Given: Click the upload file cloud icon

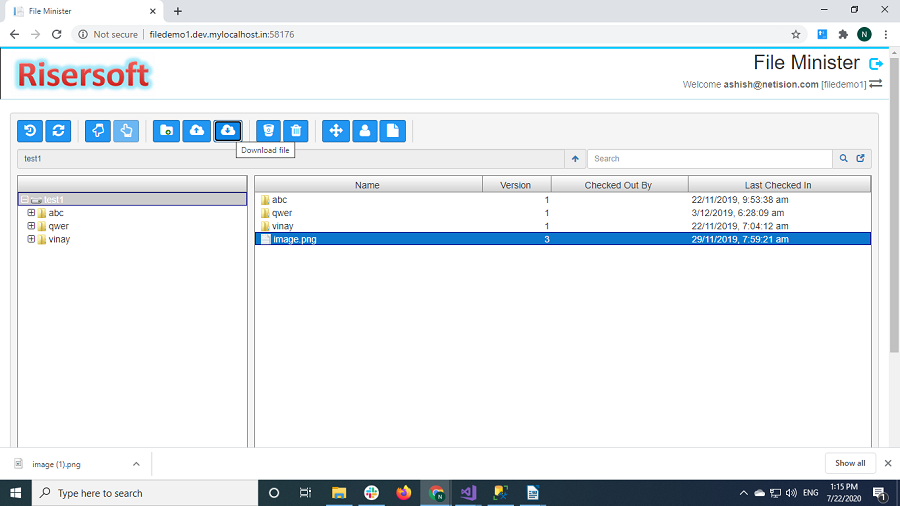Looking at the screenshot, I should tap(197, 130).
